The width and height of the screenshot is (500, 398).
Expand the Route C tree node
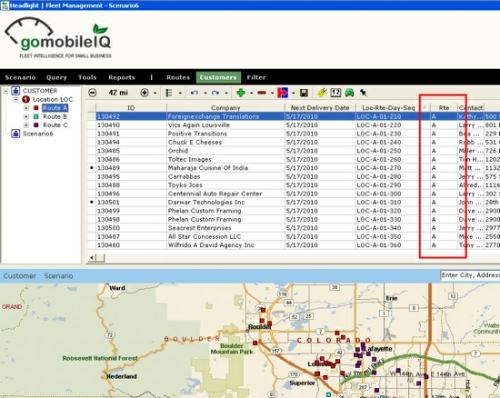click(26, 125)
